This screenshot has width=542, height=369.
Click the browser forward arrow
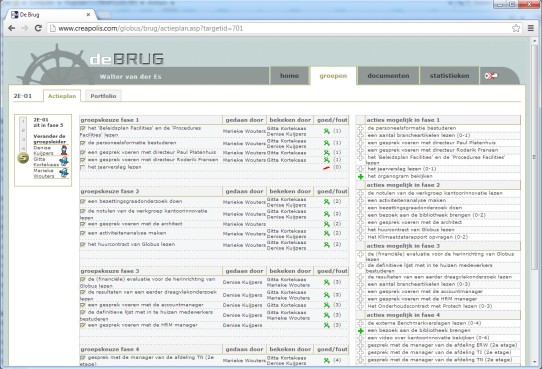pos(25,28)
